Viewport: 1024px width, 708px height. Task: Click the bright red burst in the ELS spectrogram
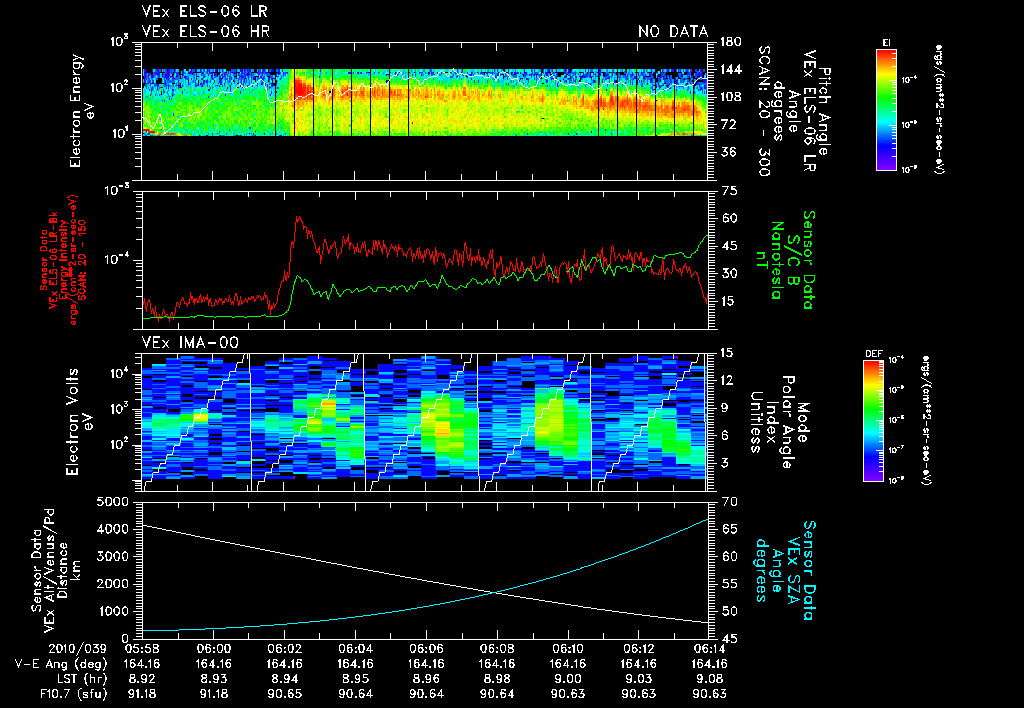coord(302,87)
